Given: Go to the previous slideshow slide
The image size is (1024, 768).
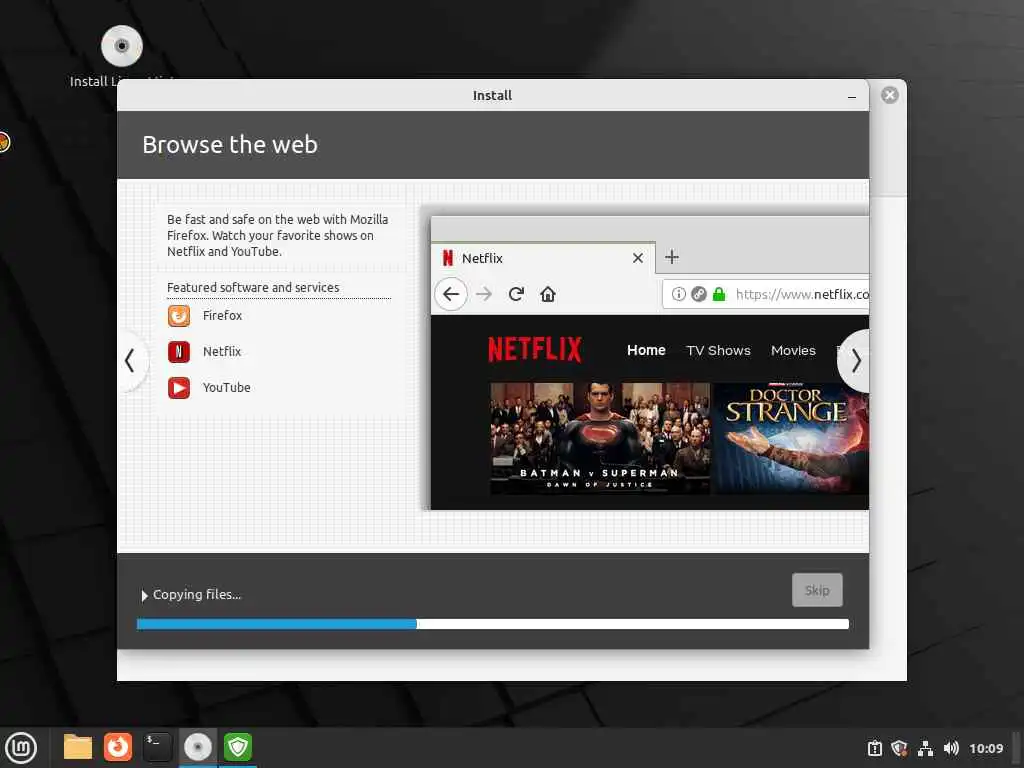Looking at the screenshot, I should click(133, 360).
